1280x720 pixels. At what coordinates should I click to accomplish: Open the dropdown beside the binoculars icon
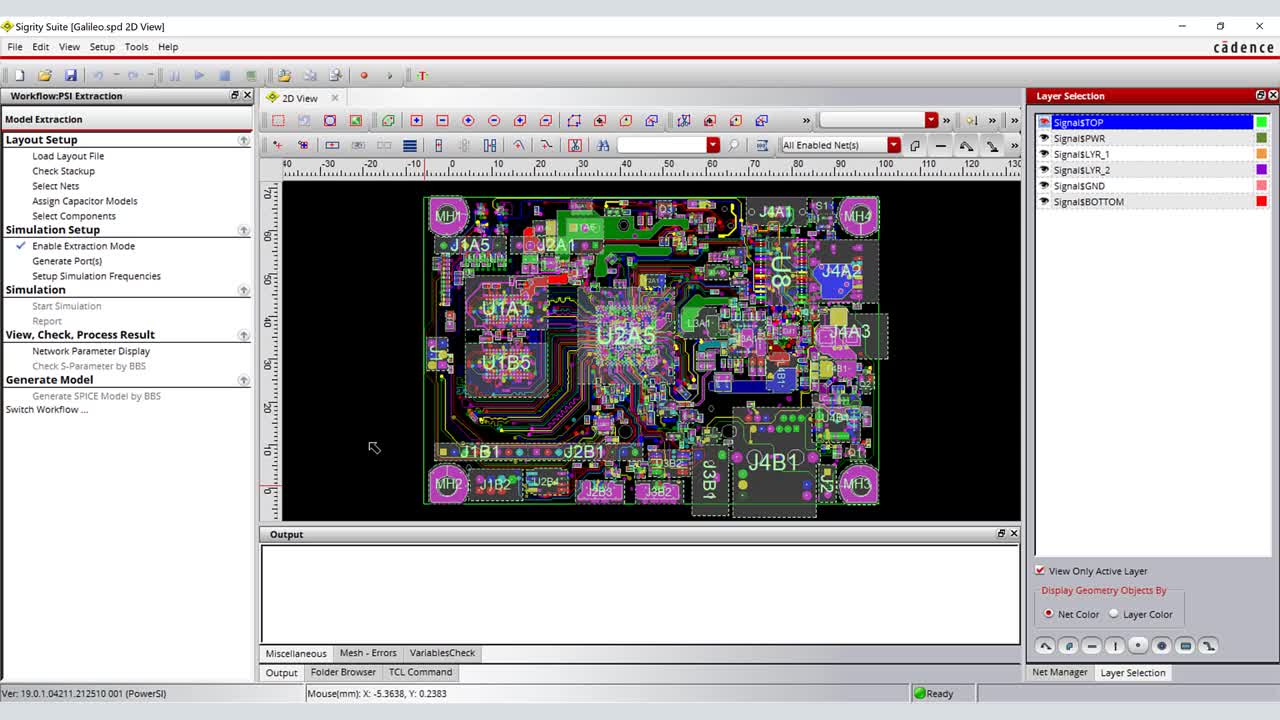[x=713, y=145]
